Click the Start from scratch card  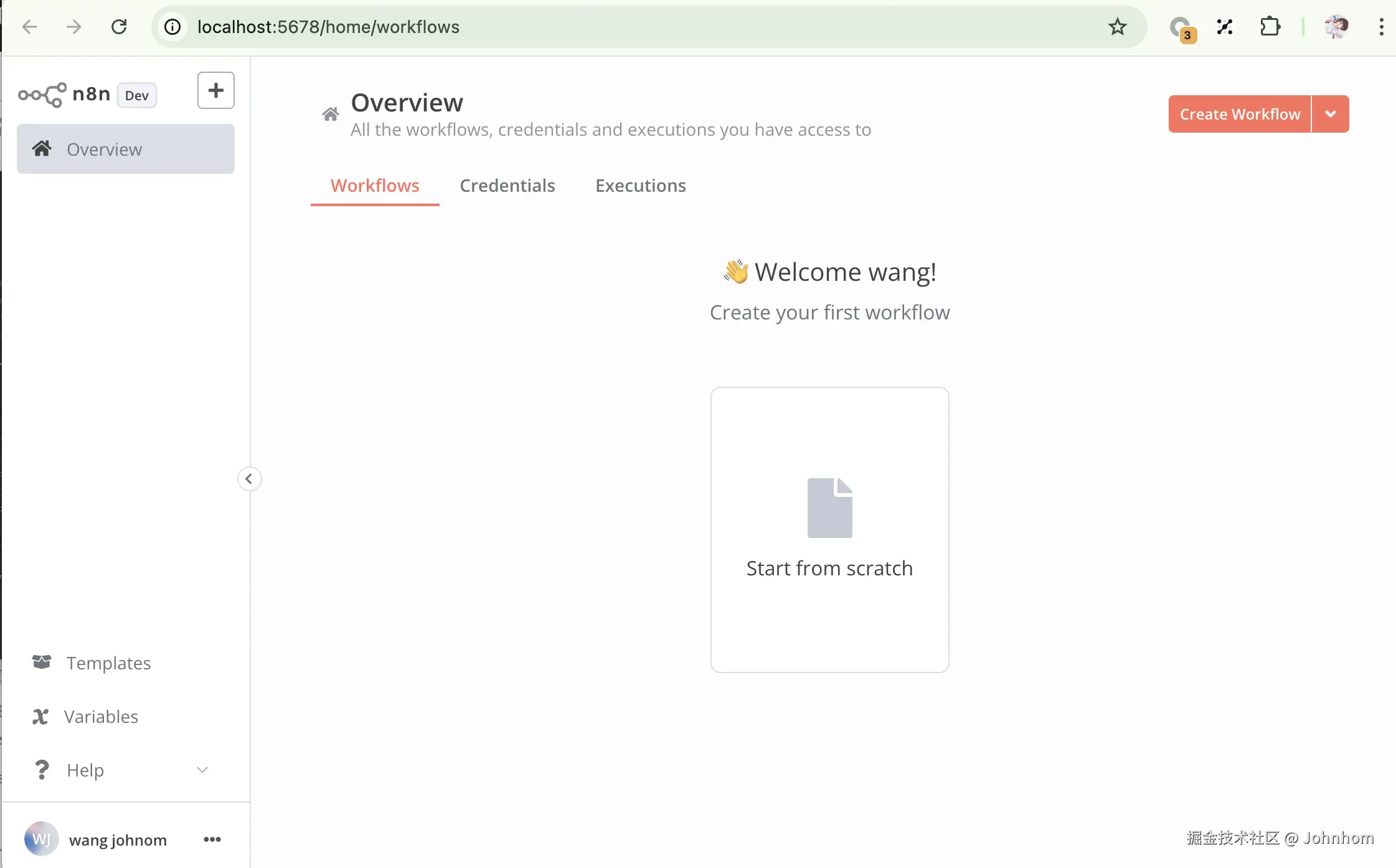(x=829, y=529)
